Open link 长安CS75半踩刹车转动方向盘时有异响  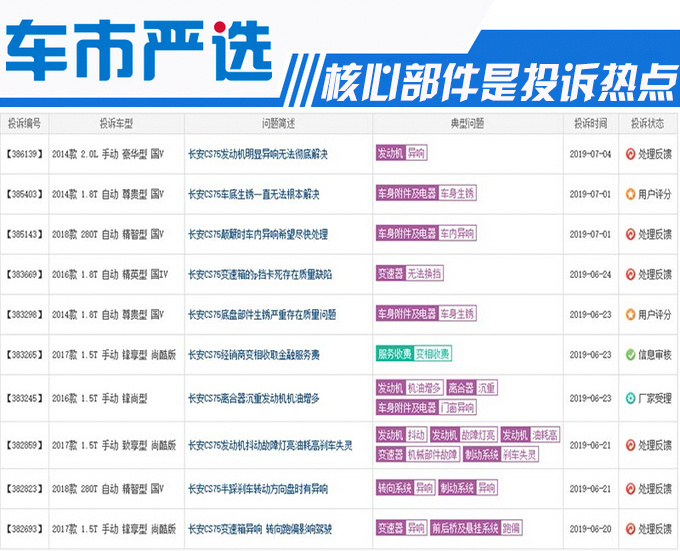point(258,489)
